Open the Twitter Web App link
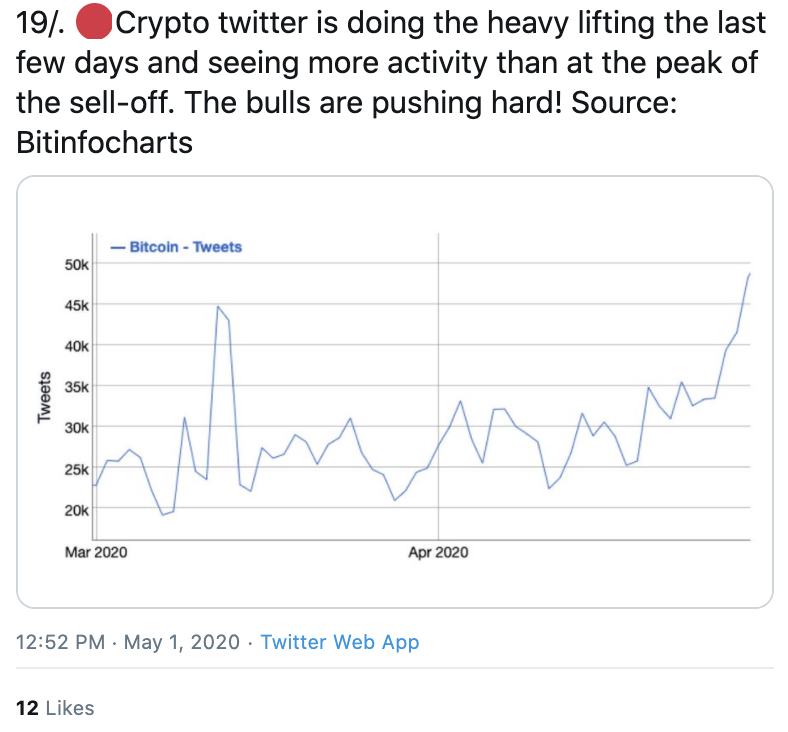 (339, 642)
